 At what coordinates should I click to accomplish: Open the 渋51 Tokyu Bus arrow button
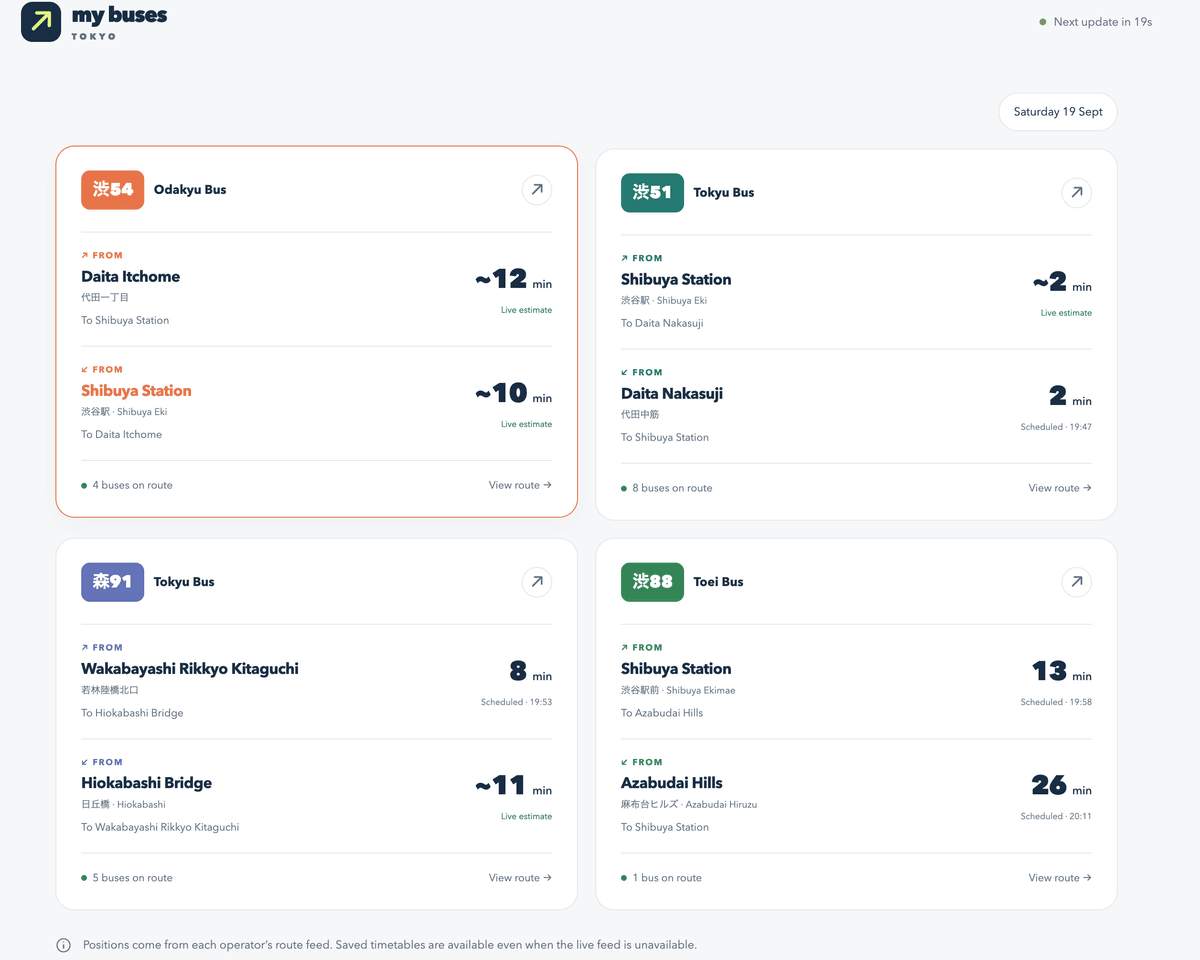coord(1077,192)
